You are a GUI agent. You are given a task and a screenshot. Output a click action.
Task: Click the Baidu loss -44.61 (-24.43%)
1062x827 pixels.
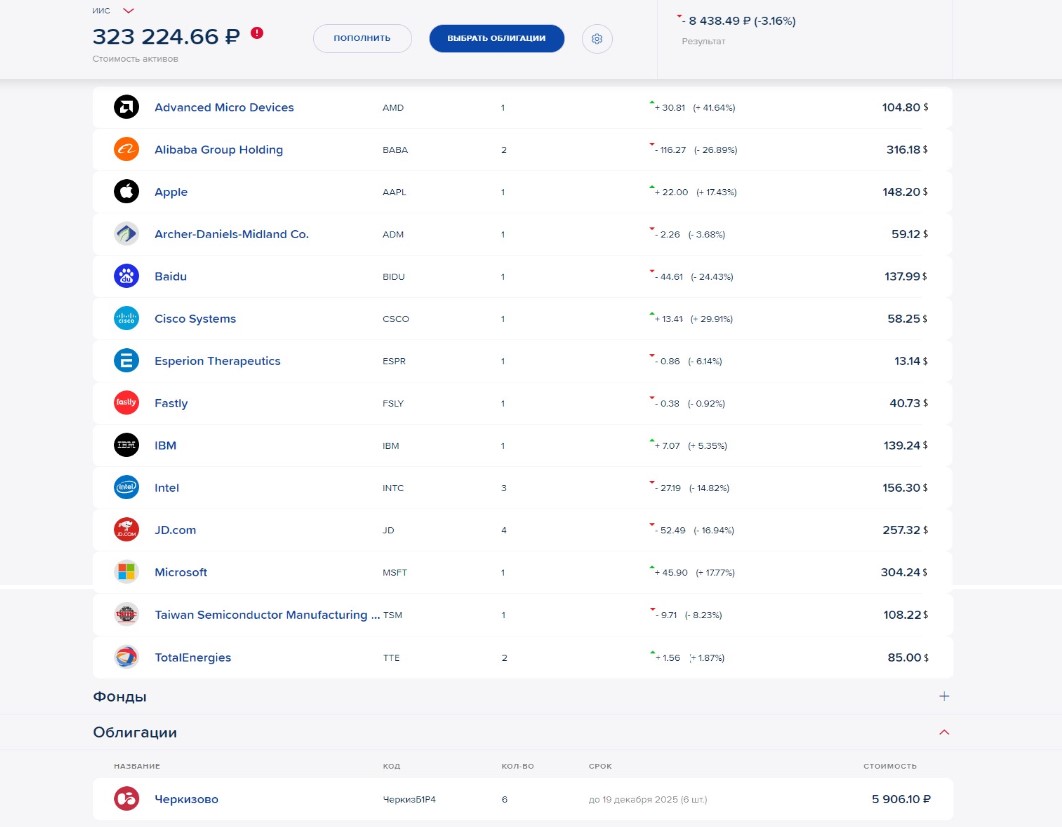(694, 276)
